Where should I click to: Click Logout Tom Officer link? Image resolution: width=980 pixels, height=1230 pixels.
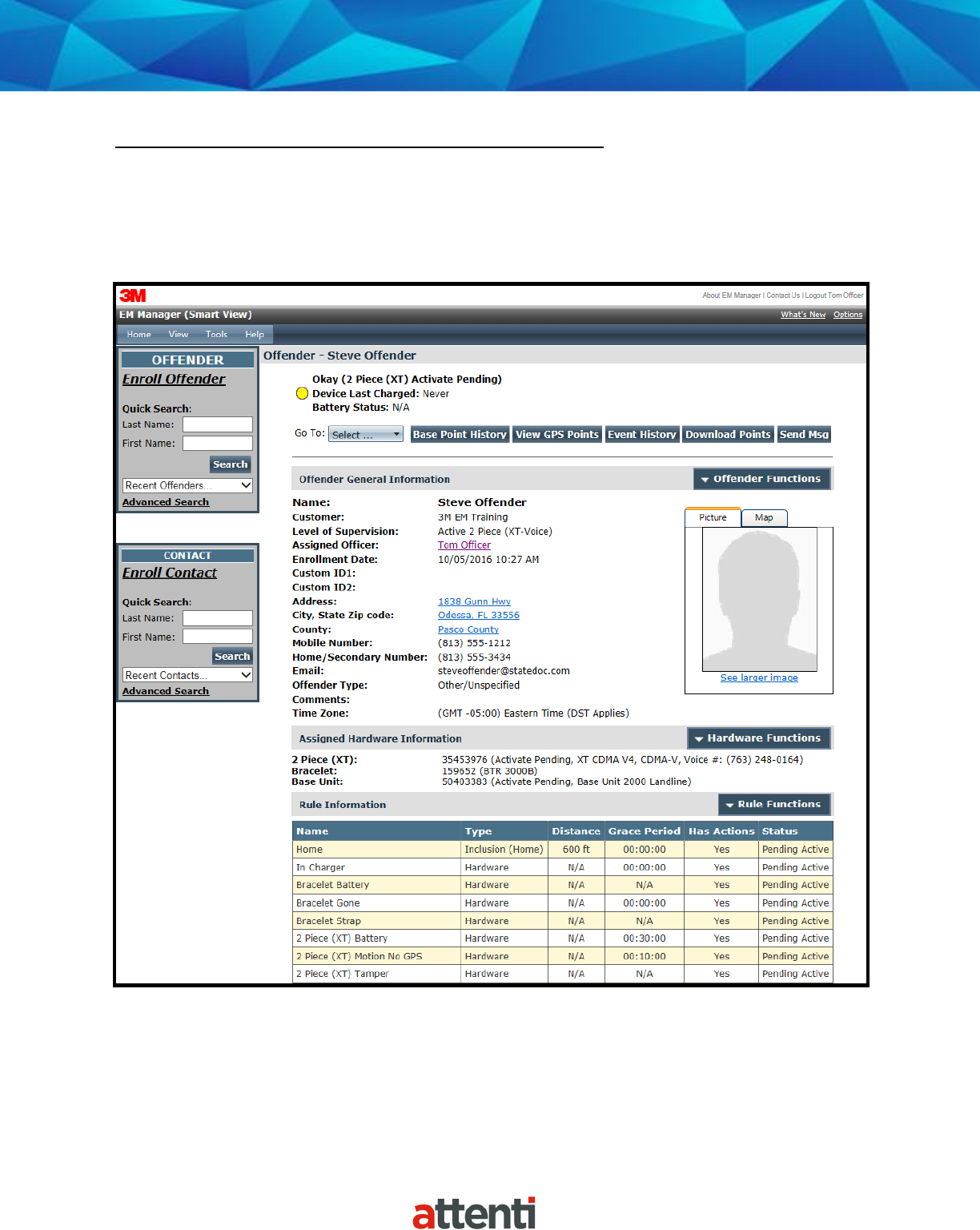pos(834,295)
